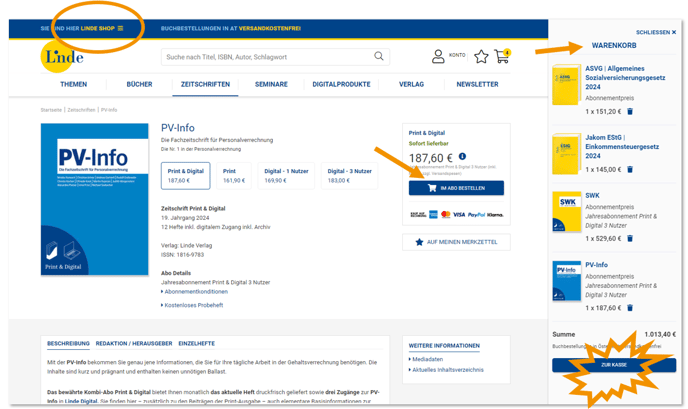Select the Digital - 3 Nutzer option

[349, 176]
